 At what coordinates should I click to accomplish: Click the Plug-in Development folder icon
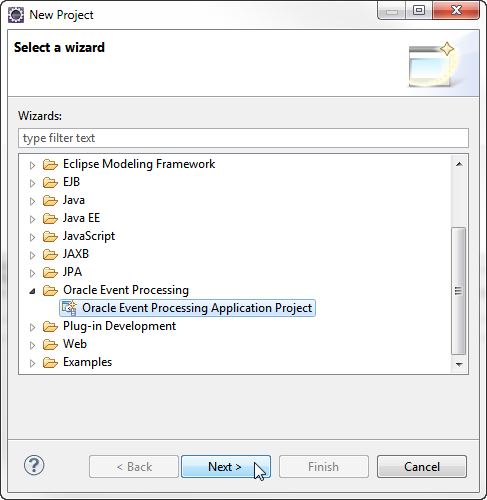click(x=50, y=326)
